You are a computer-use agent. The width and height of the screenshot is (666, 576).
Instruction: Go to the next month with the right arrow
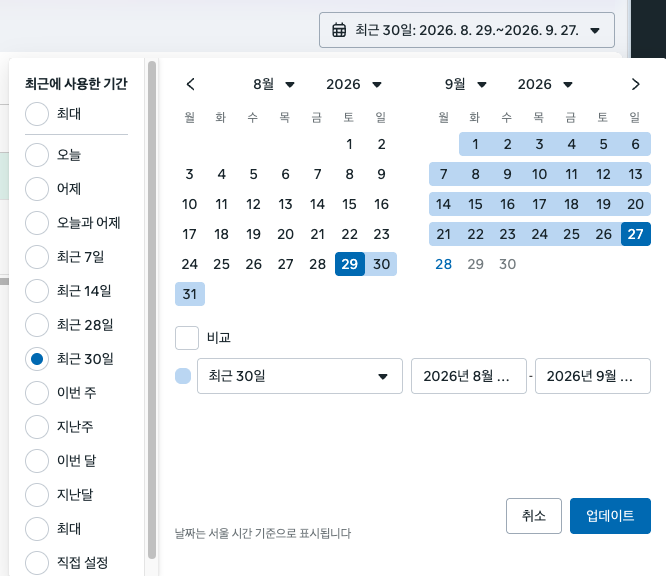635,84
